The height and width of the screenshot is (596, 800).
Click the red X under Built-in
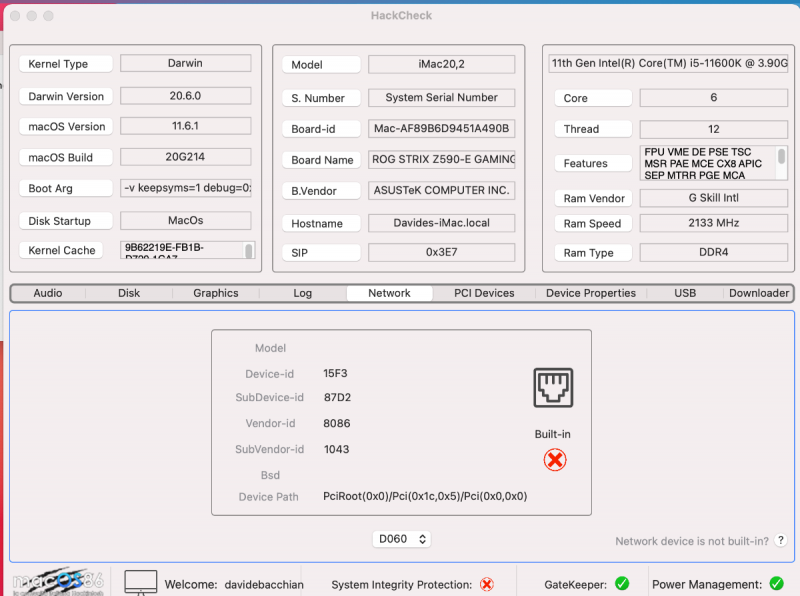(x=554, y=459)
